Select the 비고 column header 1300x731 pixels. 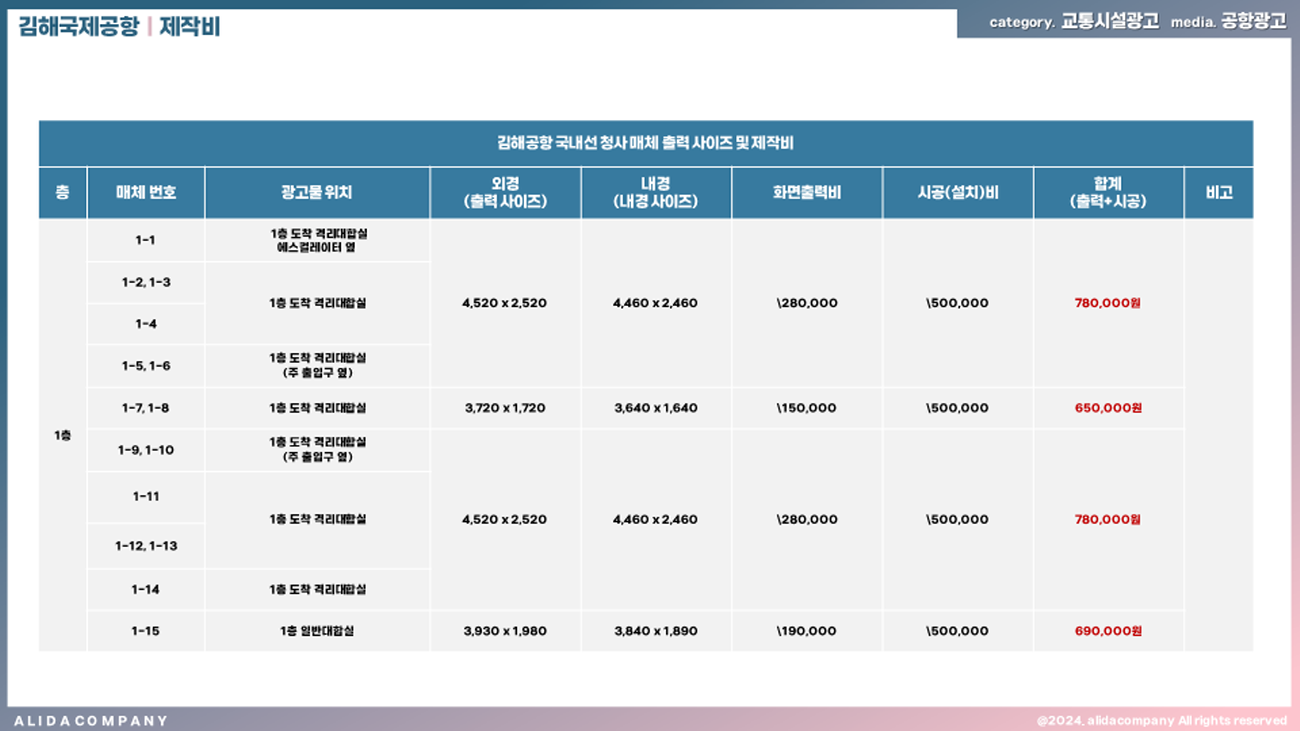[1218, 192]
